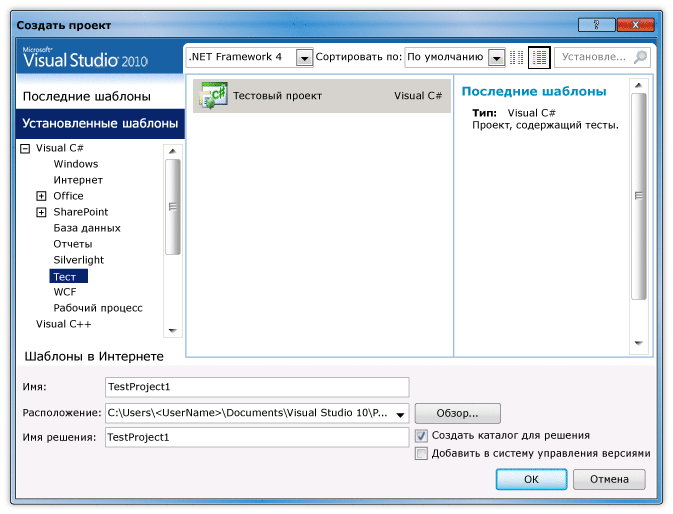Enable Добавить в систему управления версиями
The image size is (673, 514).
pos(421,454)
